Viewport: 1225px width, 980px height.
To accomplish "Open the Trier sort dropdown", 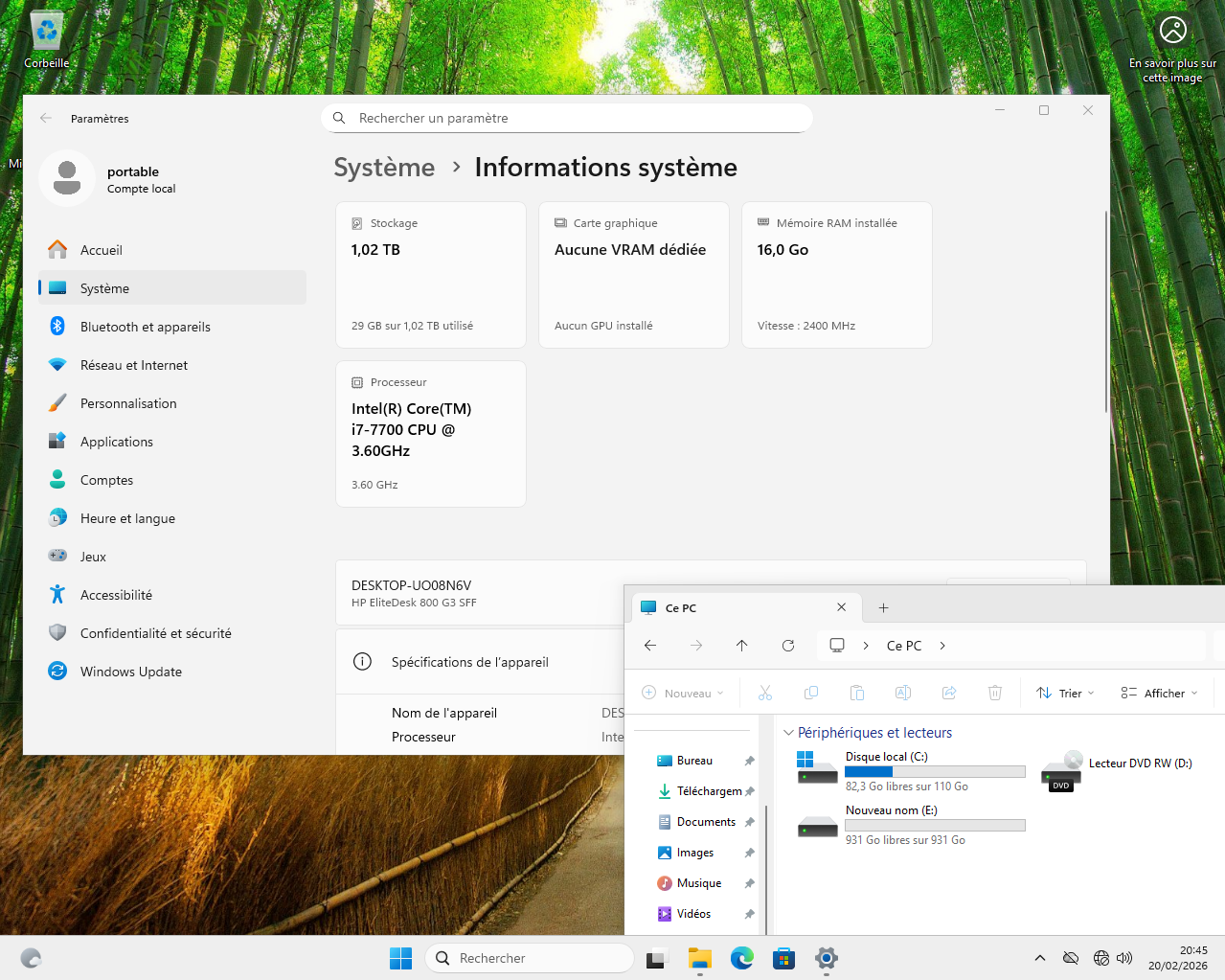I will coord(1064,693).
